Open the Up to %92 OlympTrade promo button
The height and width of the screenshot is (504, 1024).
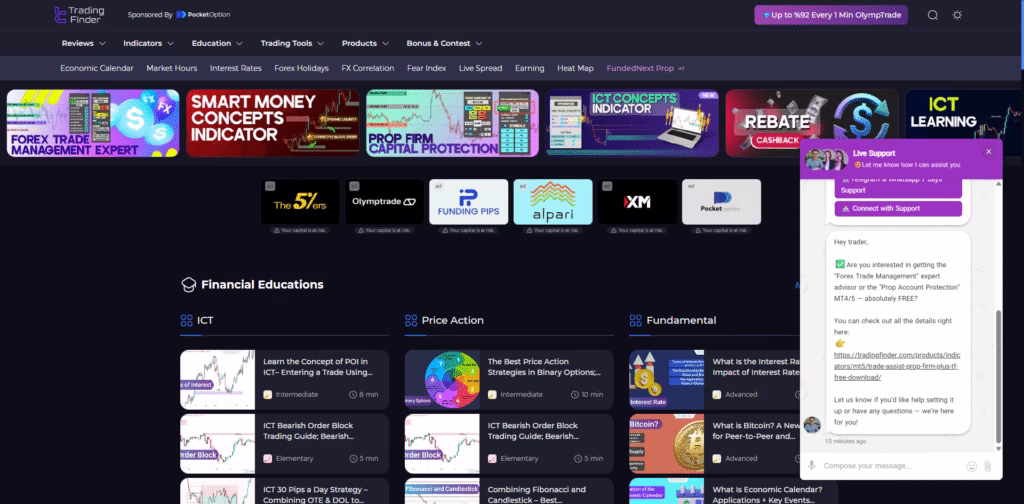point(831,15)
